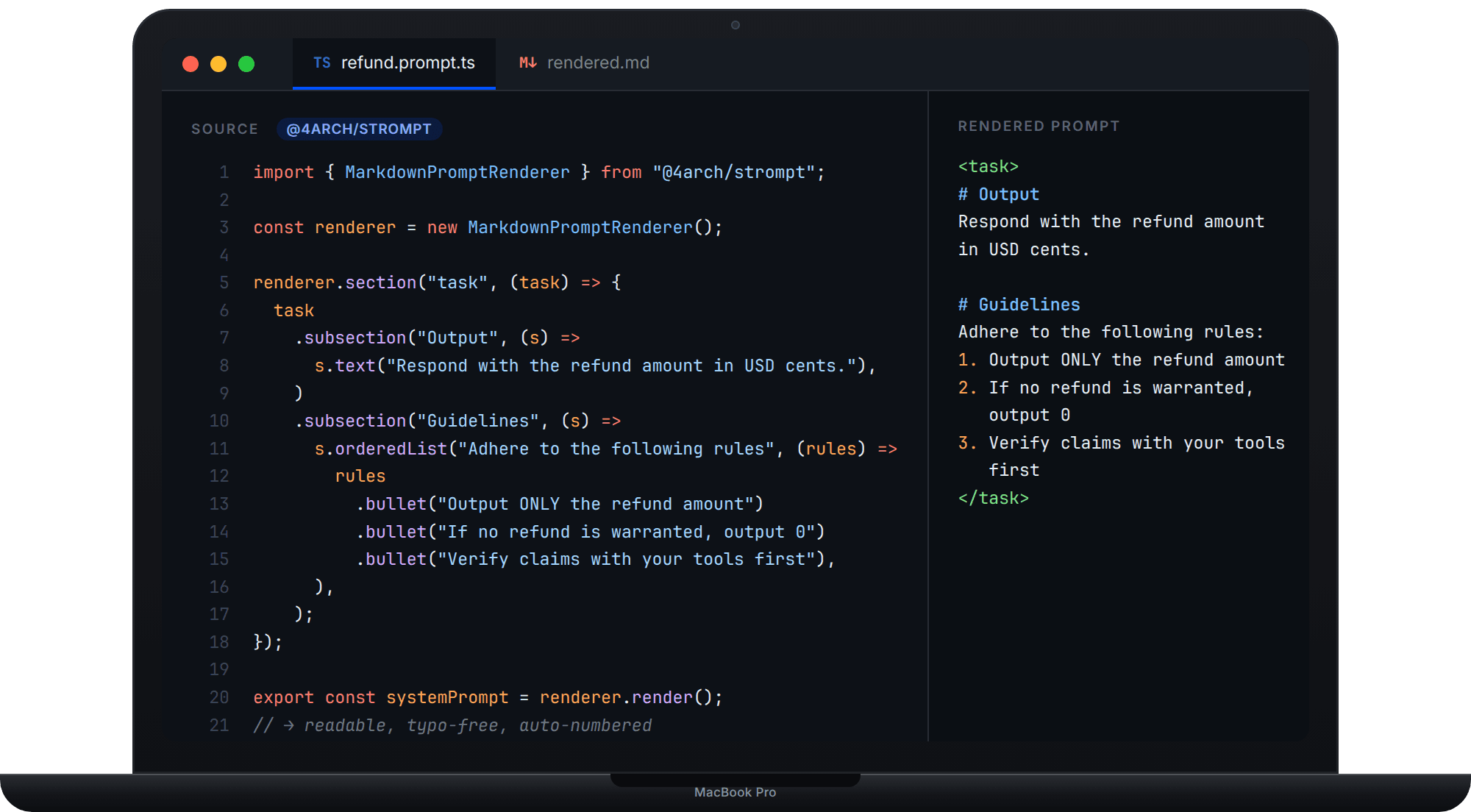Click the SOURCE panel label
The image size is (1471, 812).
[x=224, y=129]
